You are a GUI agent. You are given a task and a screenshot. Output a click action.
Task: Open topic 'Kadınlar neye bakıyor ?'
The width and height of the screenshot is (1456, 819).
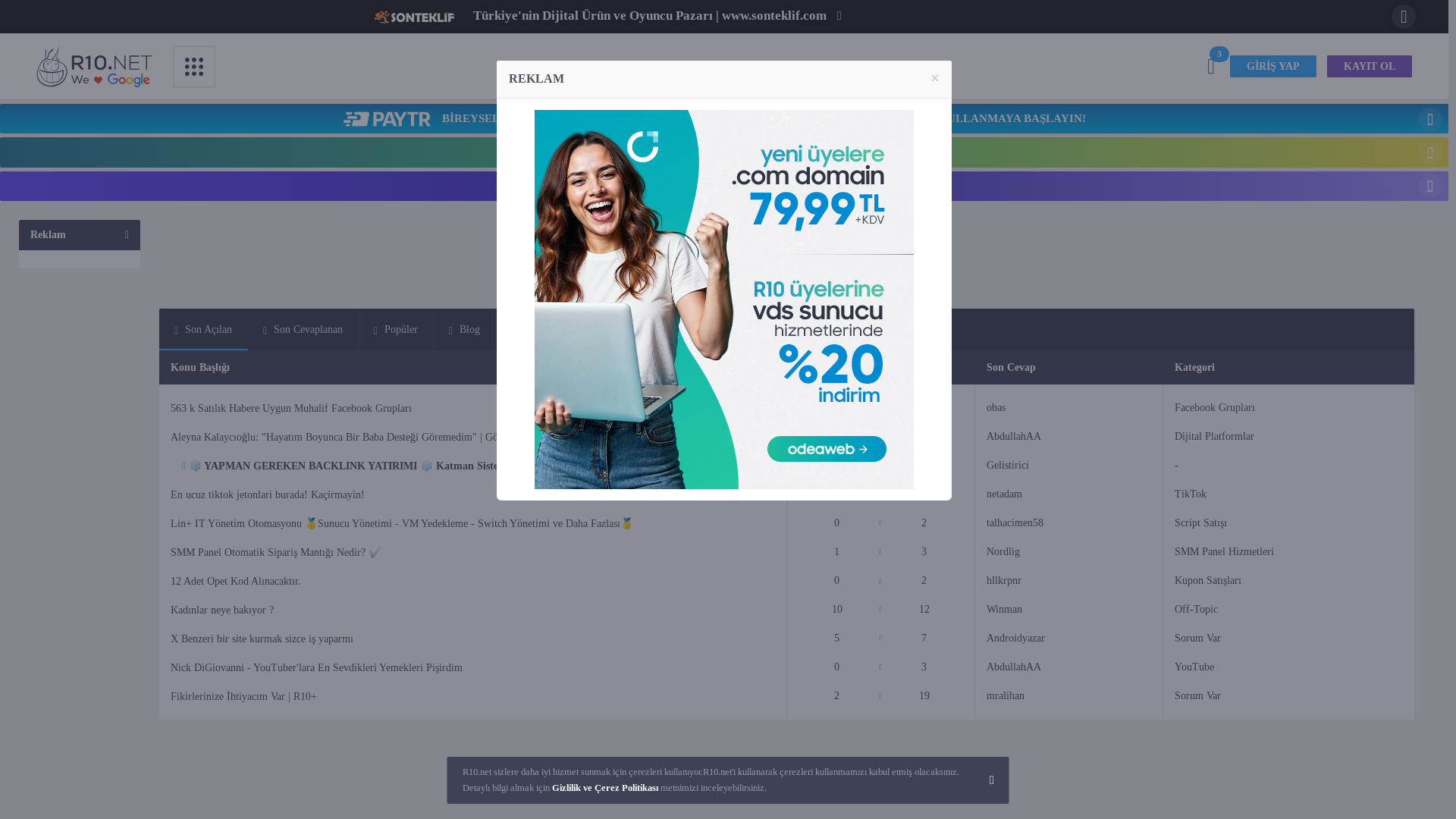click(x=222, y=610)
